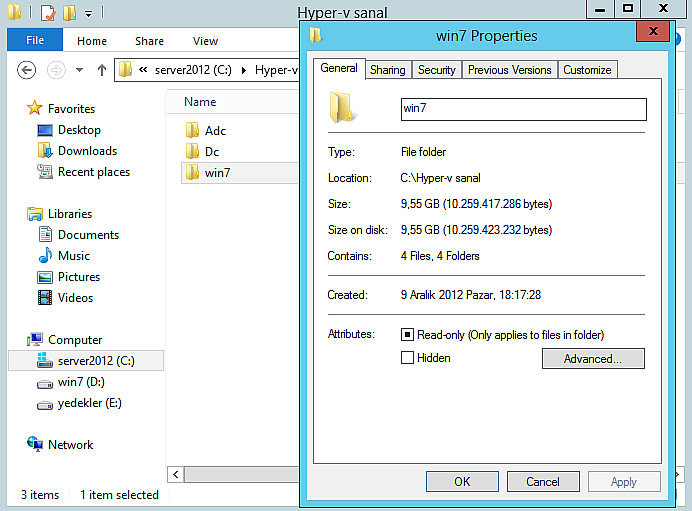Click the Videos filmstrip icon
The image size is (692, 511).
click(x=45, y=298)
